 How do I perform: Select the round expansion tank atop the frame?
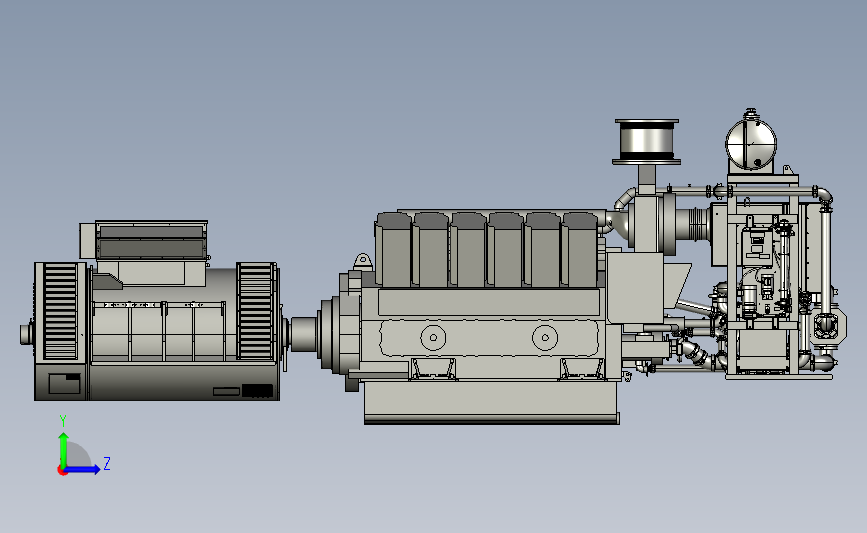(751, 143)
